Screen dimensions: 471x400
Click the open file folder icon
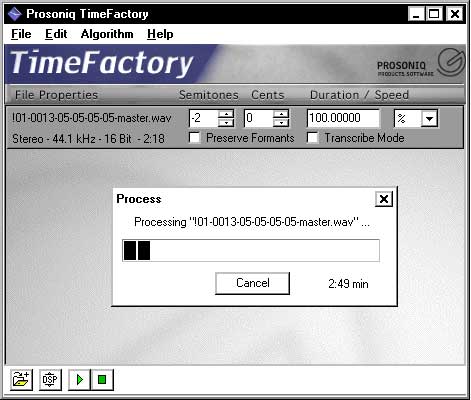[x=21, y=379]
